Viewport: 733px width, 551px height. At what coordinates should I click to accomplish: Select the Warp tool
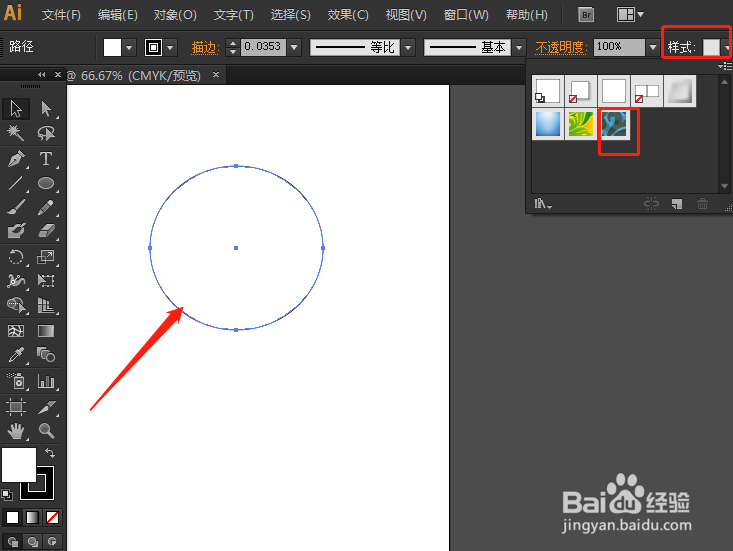(16, 281)
